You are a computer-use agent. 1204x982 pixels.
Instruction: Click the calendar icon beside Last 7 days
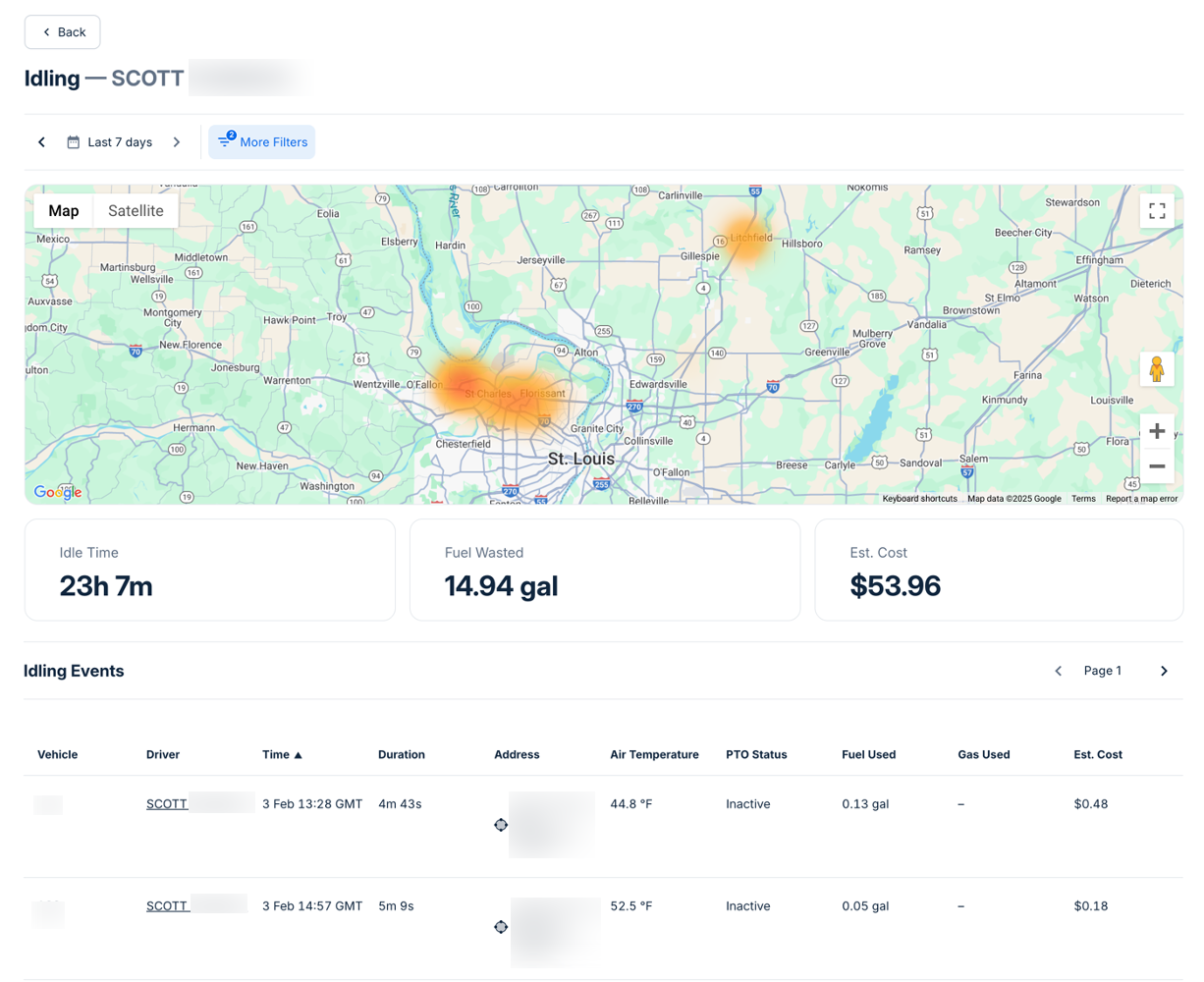(x=73, y=141)
